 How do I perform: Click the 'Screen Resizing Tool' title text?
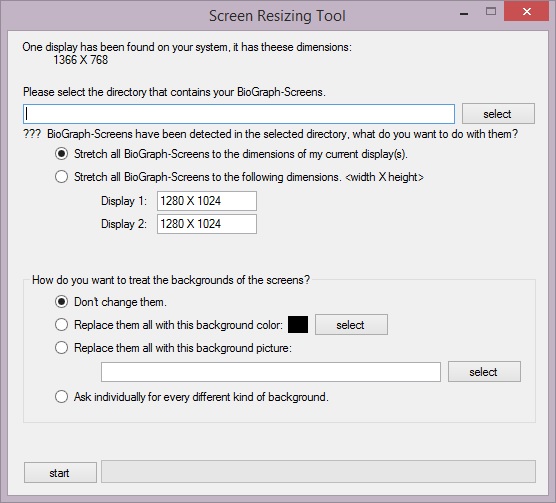click(277, 16)
